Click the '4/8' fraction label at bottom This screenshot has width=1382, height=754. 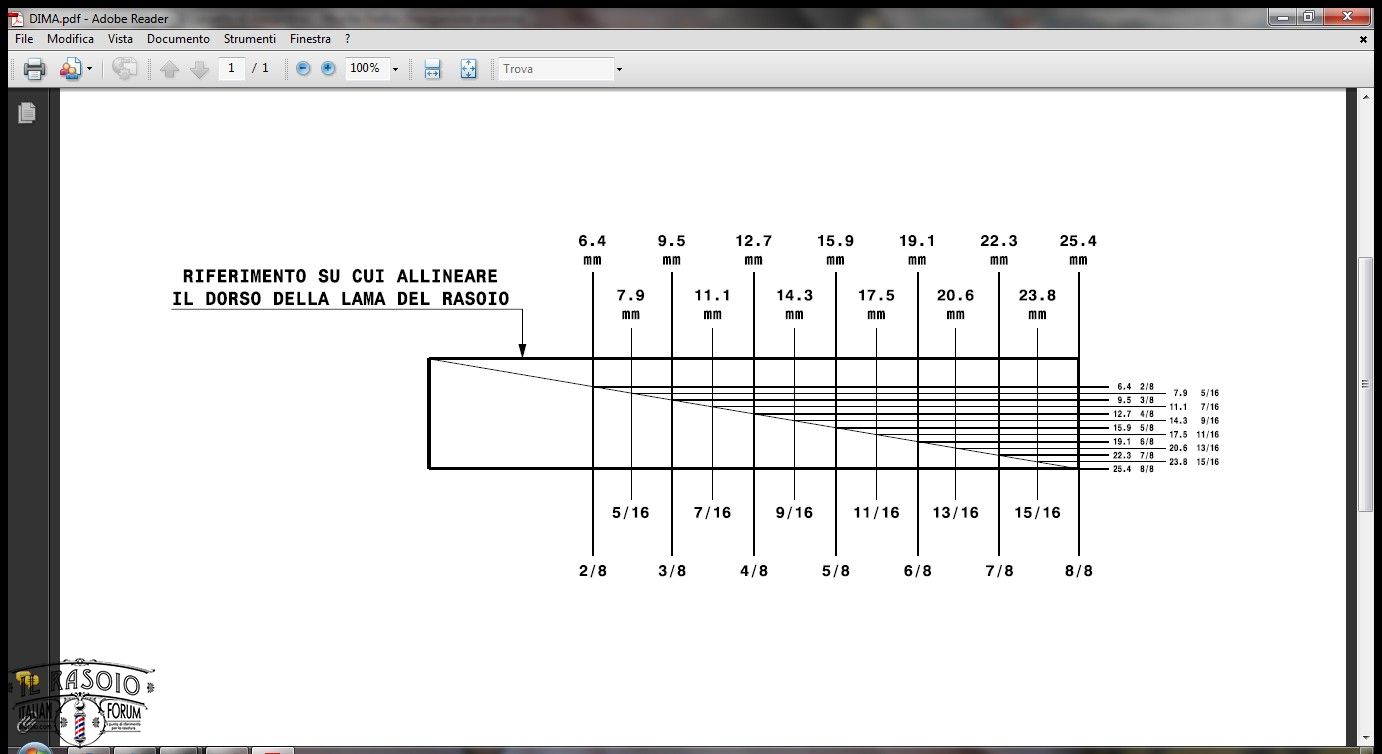754,571
